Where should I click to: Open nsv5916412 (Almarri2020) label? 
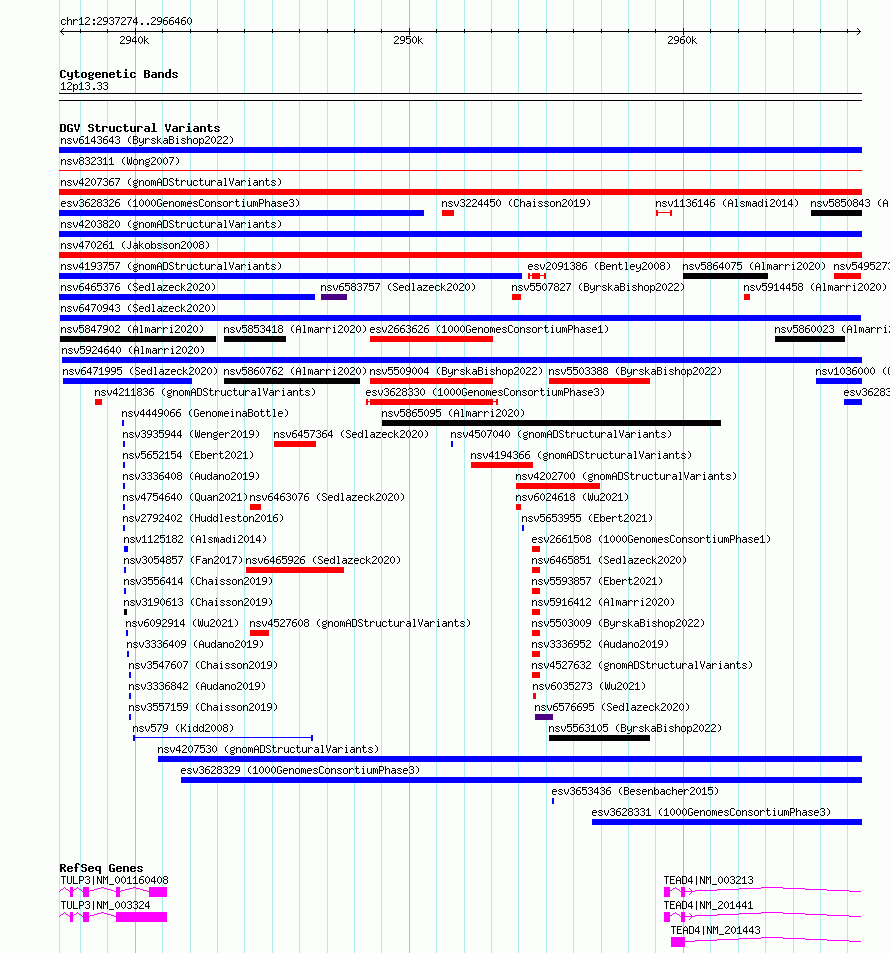point(603,602)
